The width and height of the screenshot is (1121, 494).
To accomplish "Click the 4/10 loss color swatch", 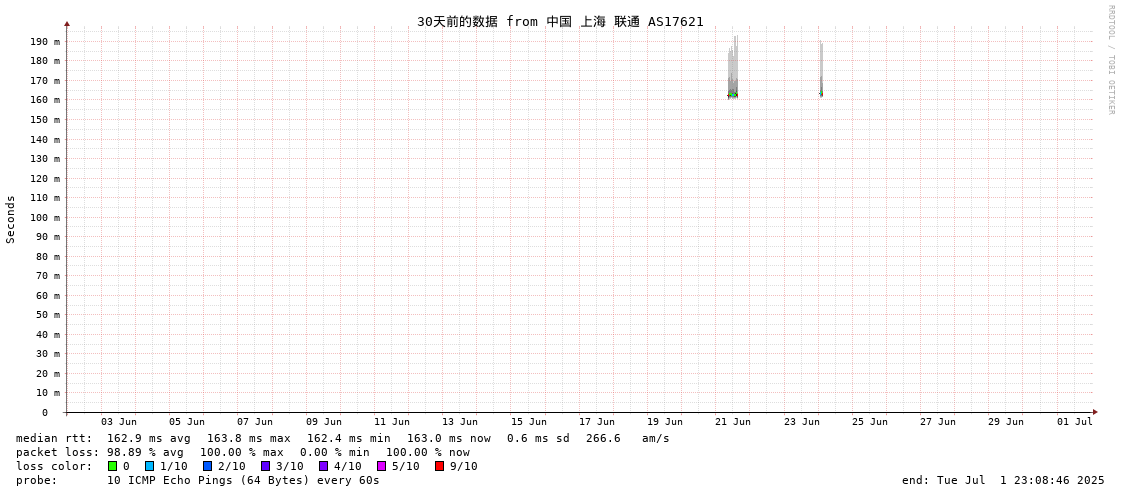I will point(323,466).
